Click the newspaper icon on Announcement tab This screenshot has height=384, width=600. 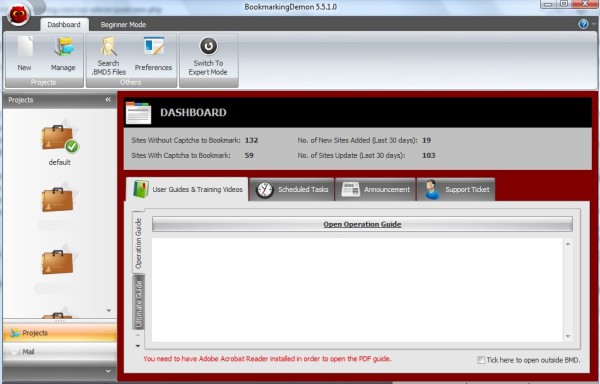click(351, 190)
